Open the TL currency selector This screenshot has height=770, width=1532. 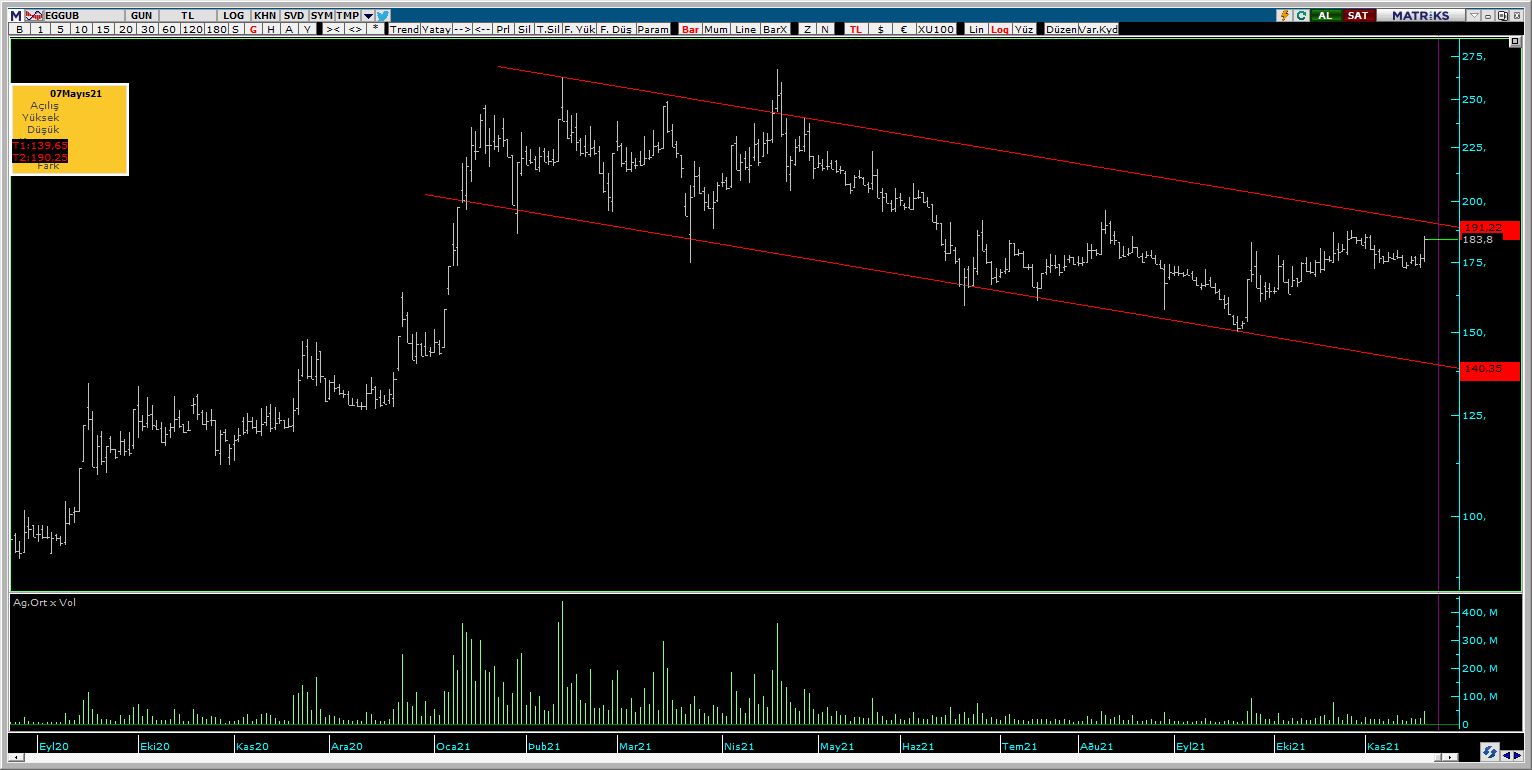(x=187, y=16)
